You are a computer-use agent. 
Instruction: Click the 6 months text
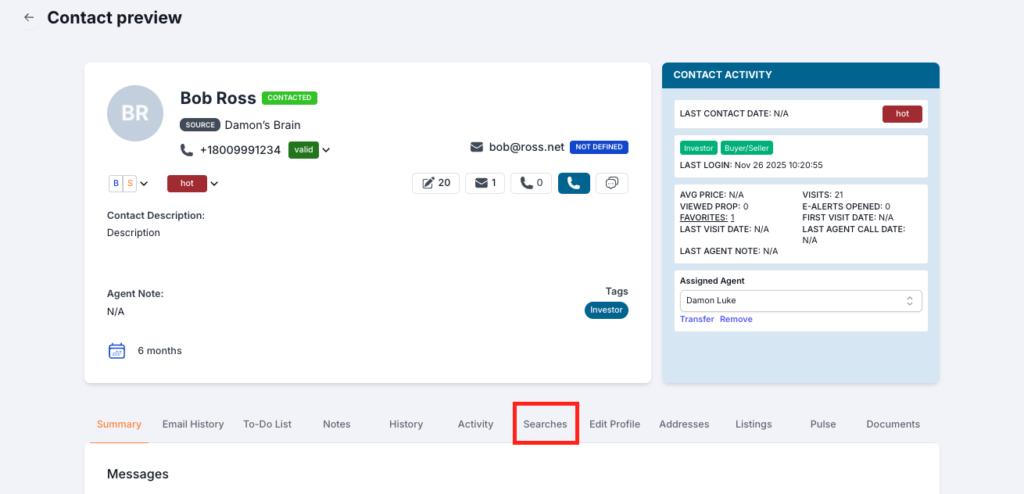[159, 351]
